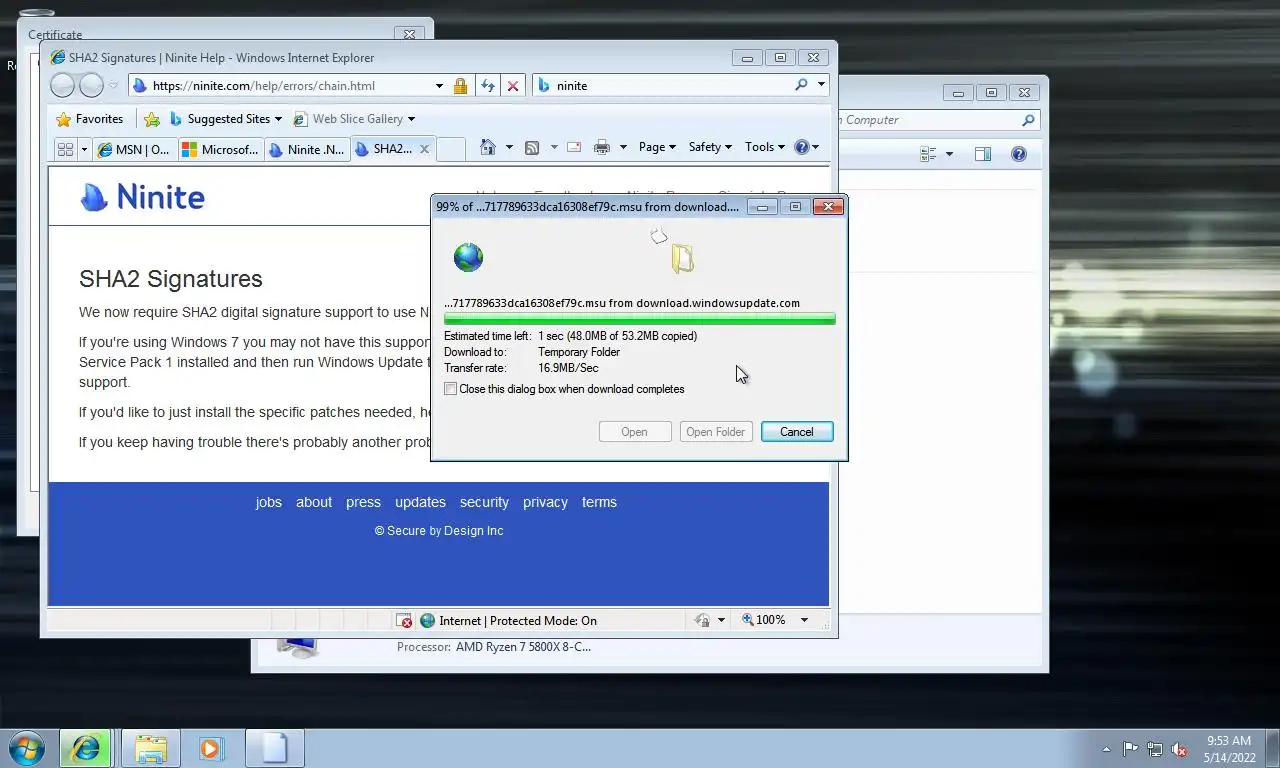The image size is (1280, 768).
Task: Open Favorites star button
Action: pos(90,119)
